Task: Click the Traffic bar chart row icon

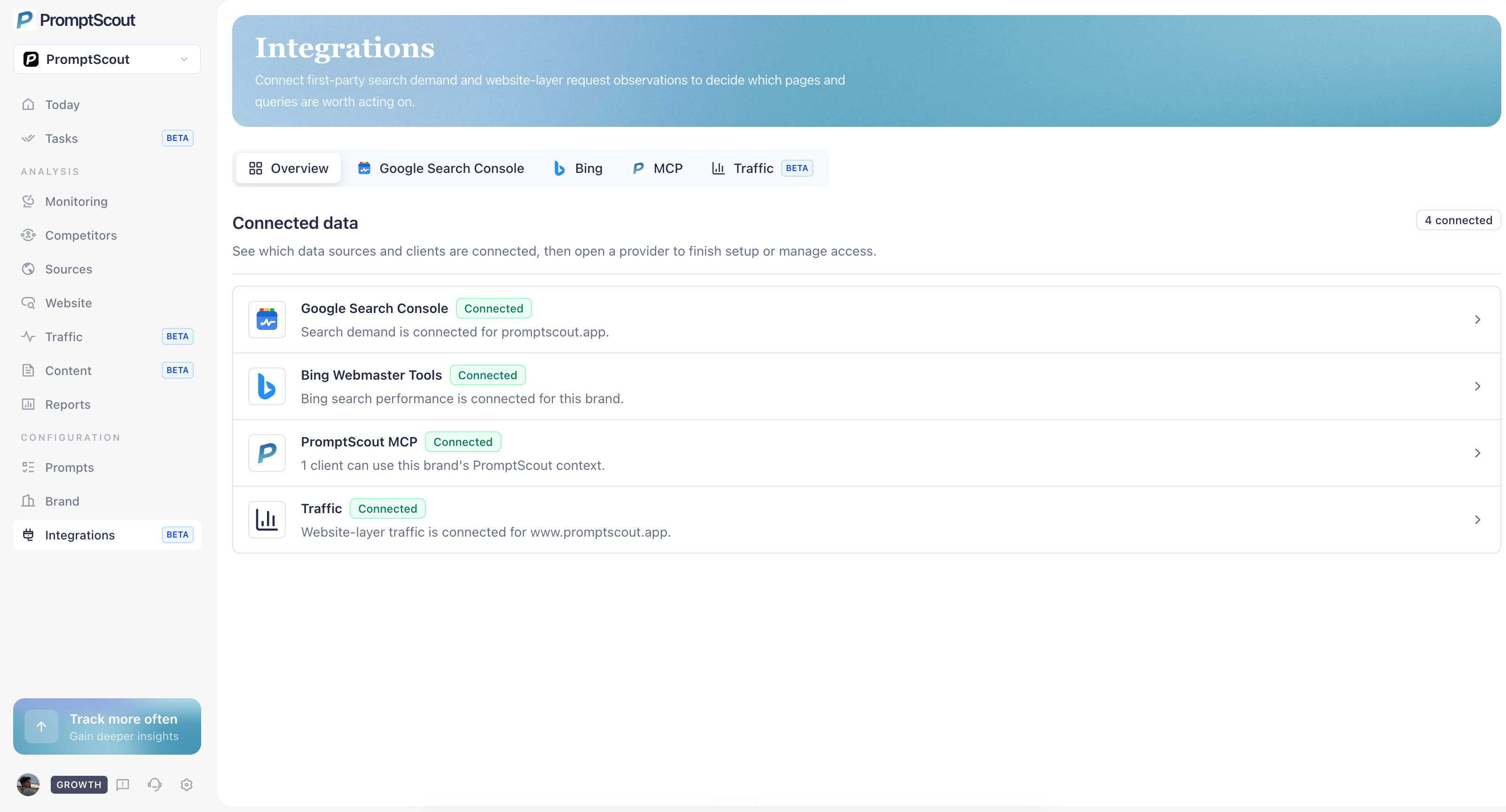Action: tap(267, 520)
